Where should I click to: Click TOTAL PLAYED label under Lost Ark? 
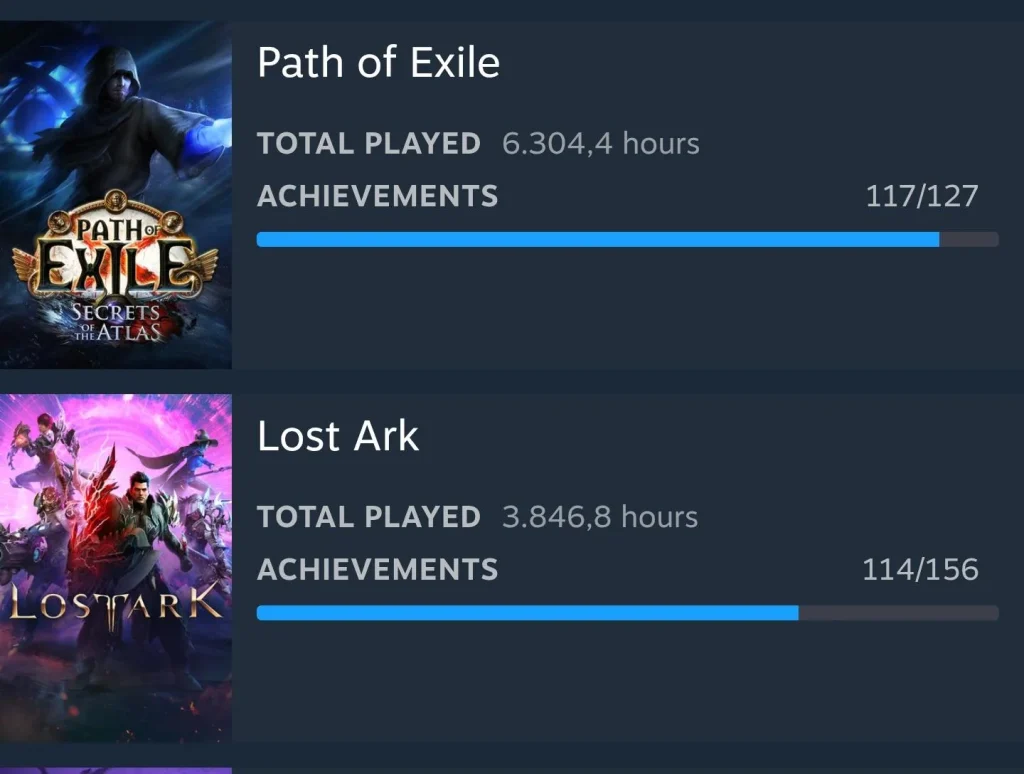click(x=368, y=517)
